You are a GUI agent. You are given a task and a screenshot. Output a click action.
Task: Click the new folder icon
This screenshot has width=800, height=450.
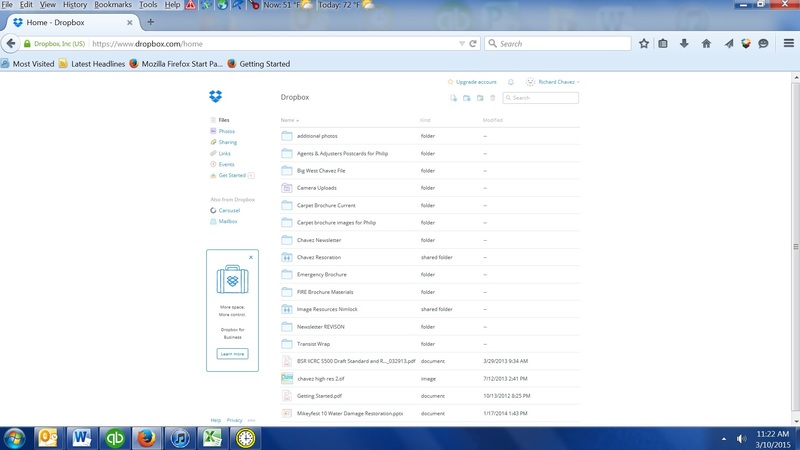467,98
